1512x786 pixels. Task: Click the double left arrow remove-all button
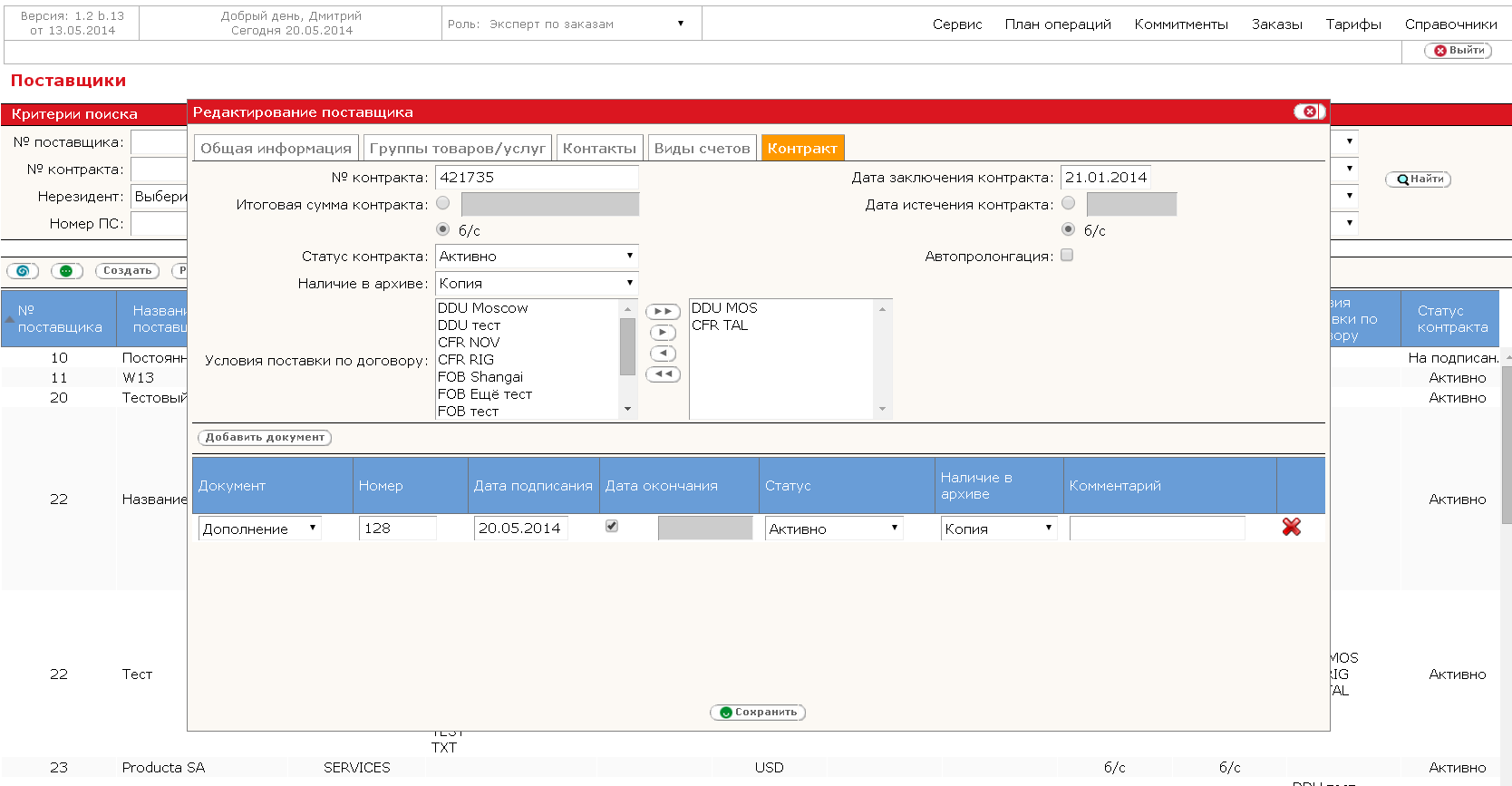[x=663, y=374]
